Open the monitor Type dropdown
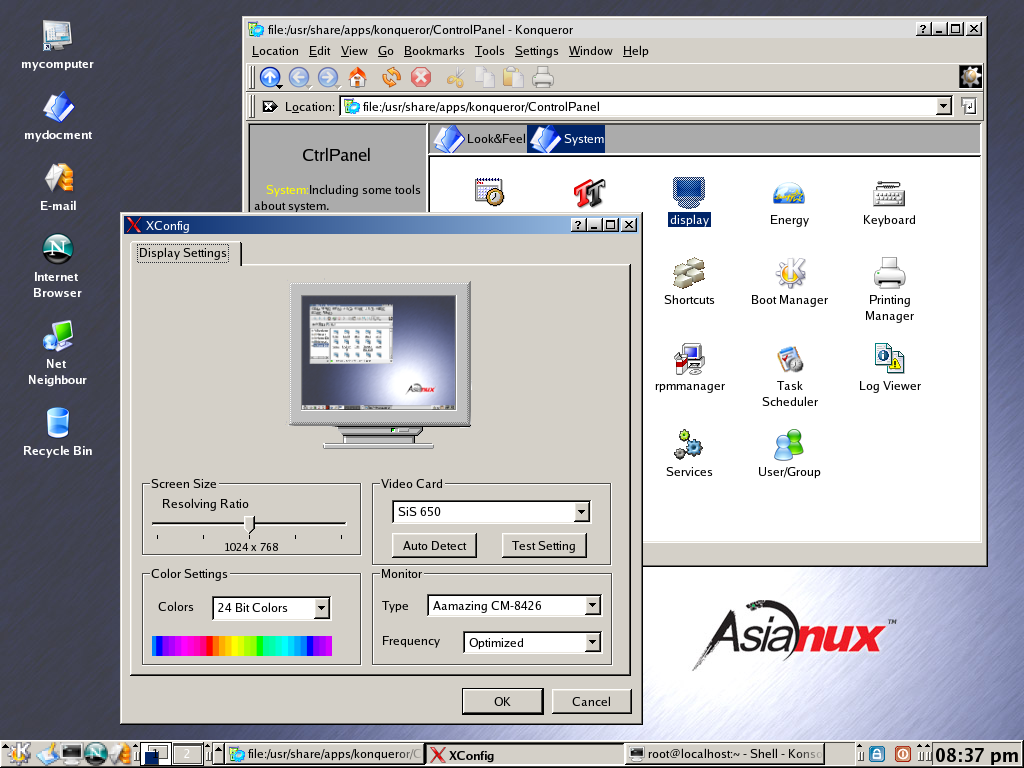 tap(592, 606)
